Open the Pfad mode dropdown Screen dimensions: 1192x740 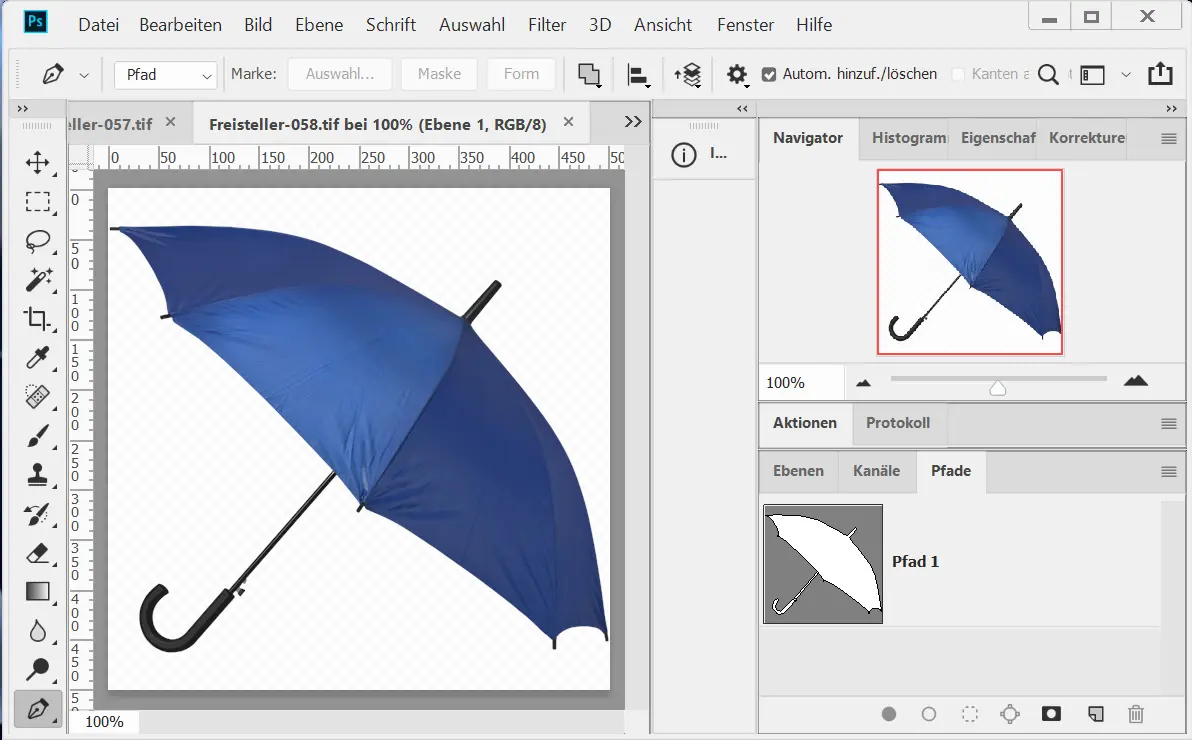(166, 75)
